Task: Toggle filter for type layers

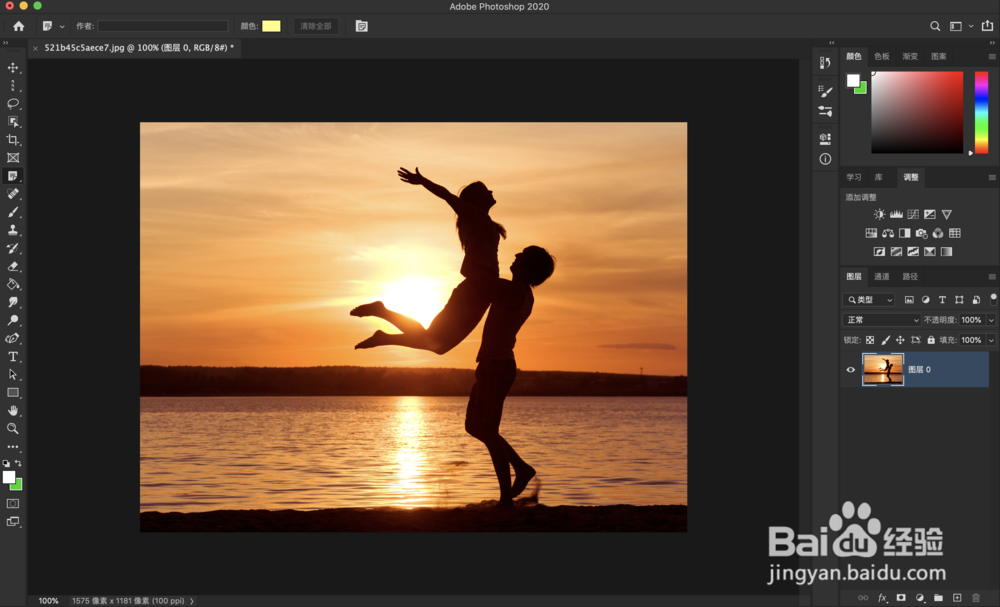Action: [x=942, y=300]
